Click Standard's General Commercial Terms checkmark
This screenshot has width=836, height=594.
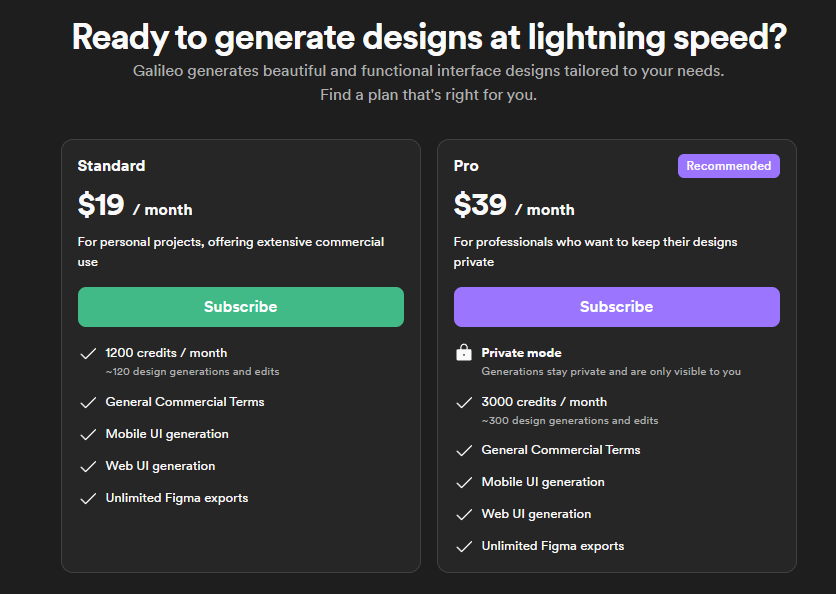pos(87,402)
